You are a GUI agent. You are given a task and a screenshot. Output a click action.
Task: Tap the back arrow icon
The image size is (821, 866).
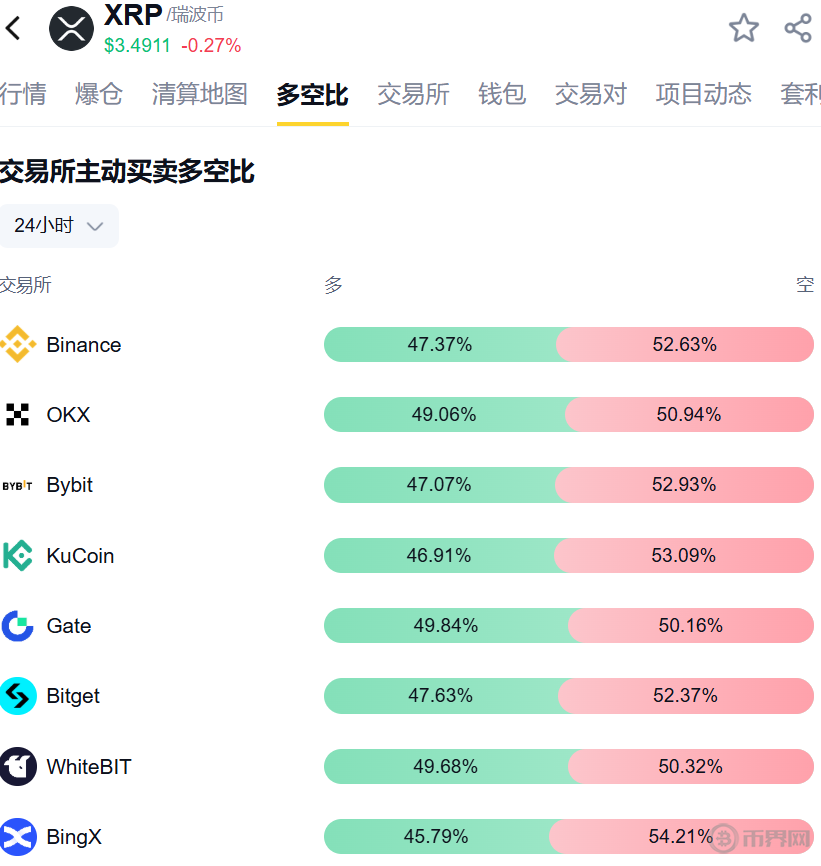click(x=14, y=29)
